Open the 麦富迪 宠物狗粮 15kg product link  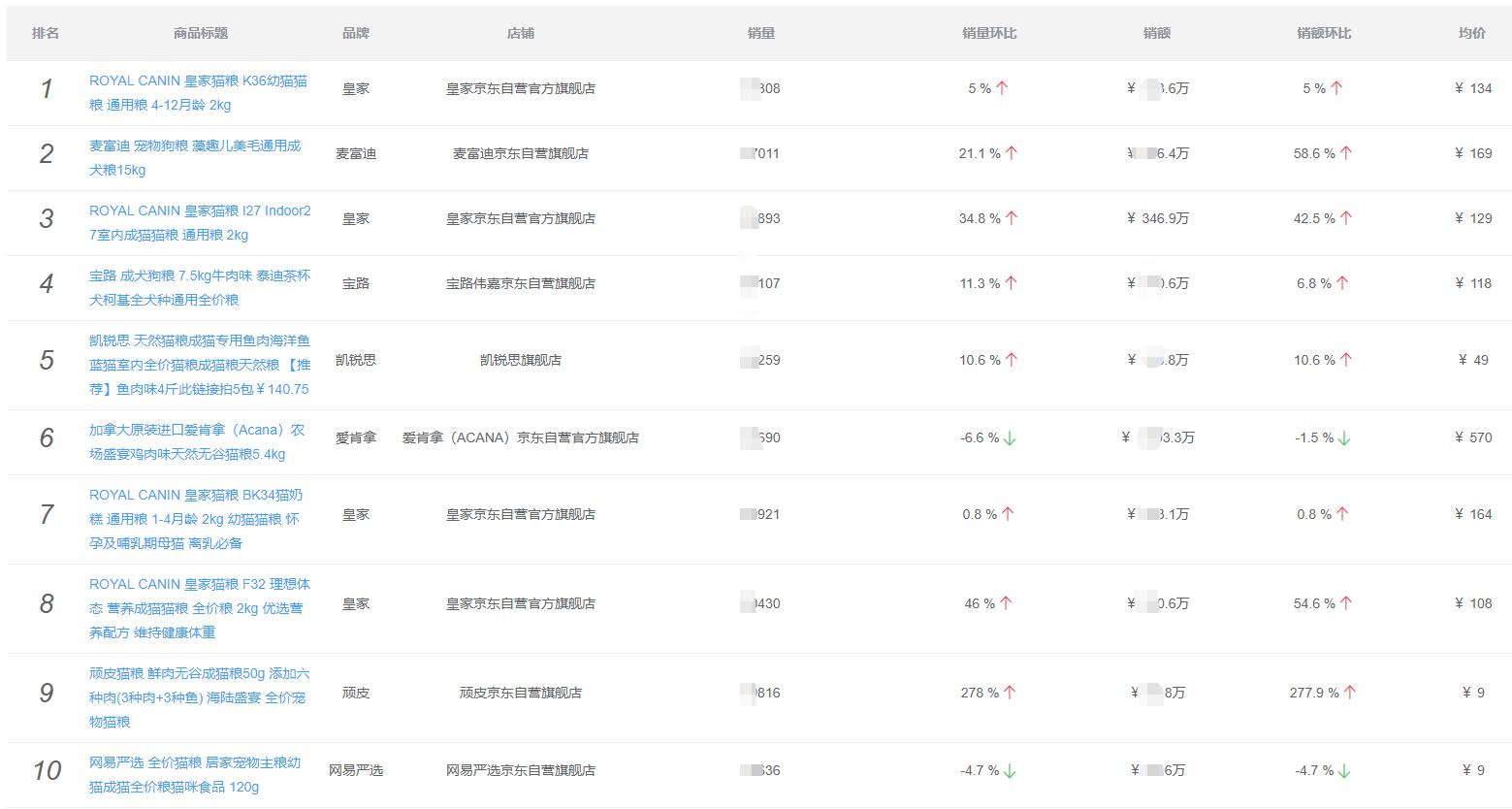pyautogui.click(x=195, y=158)
